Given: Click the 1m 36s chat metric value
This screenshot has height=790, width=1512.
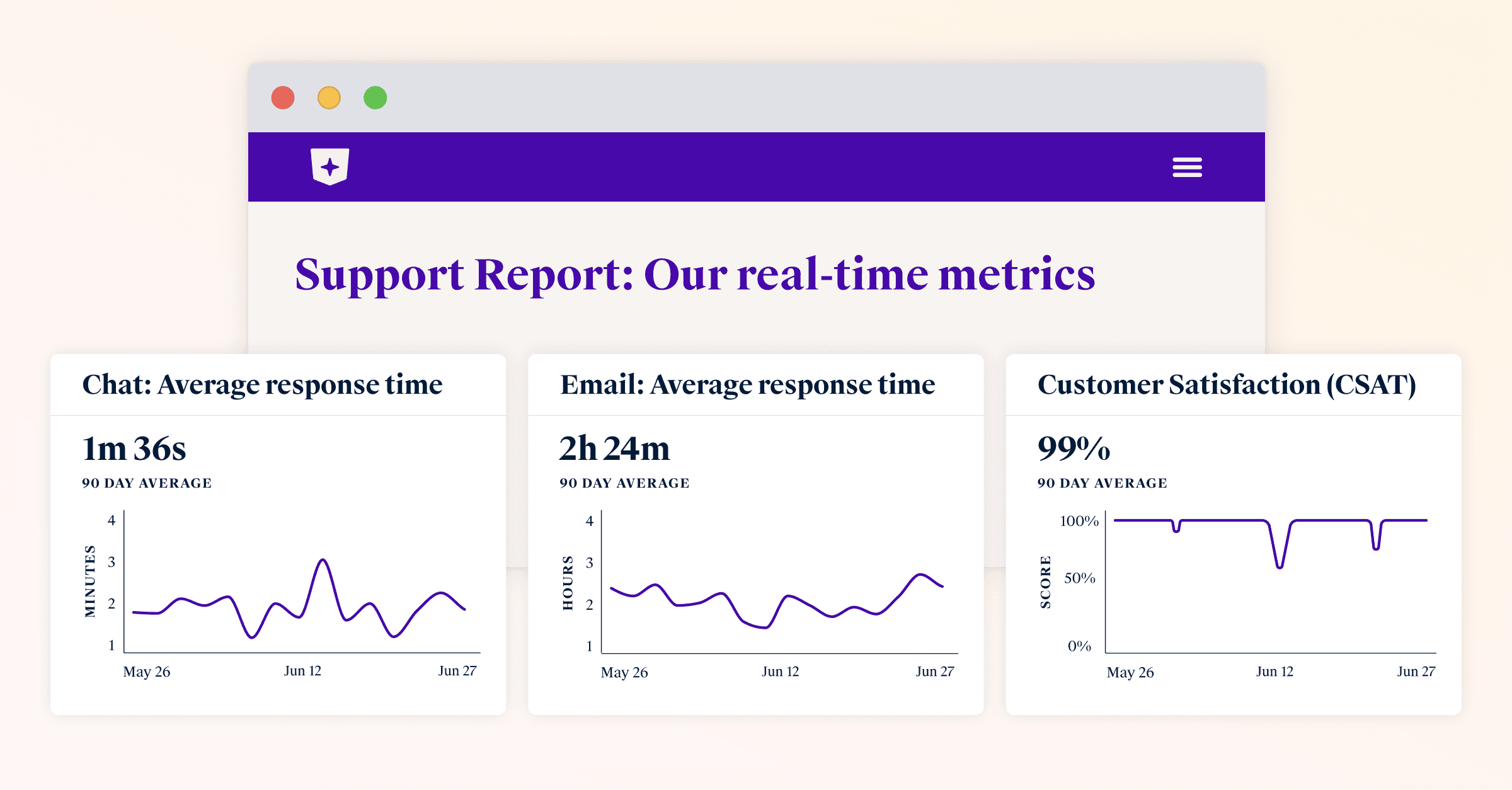Looking at the screenshot, I should [134, 449].
